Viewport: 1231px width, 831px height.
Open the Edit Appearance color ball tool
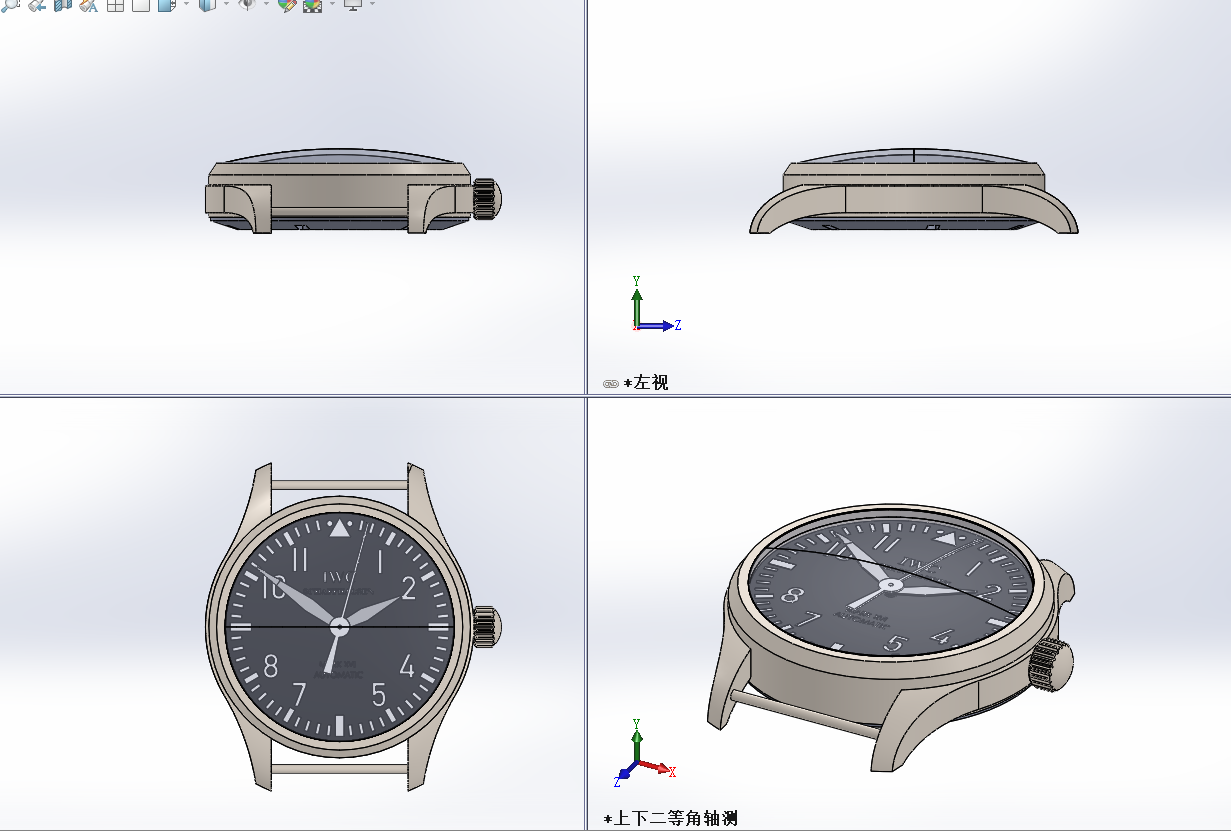(x=287, y=4)
